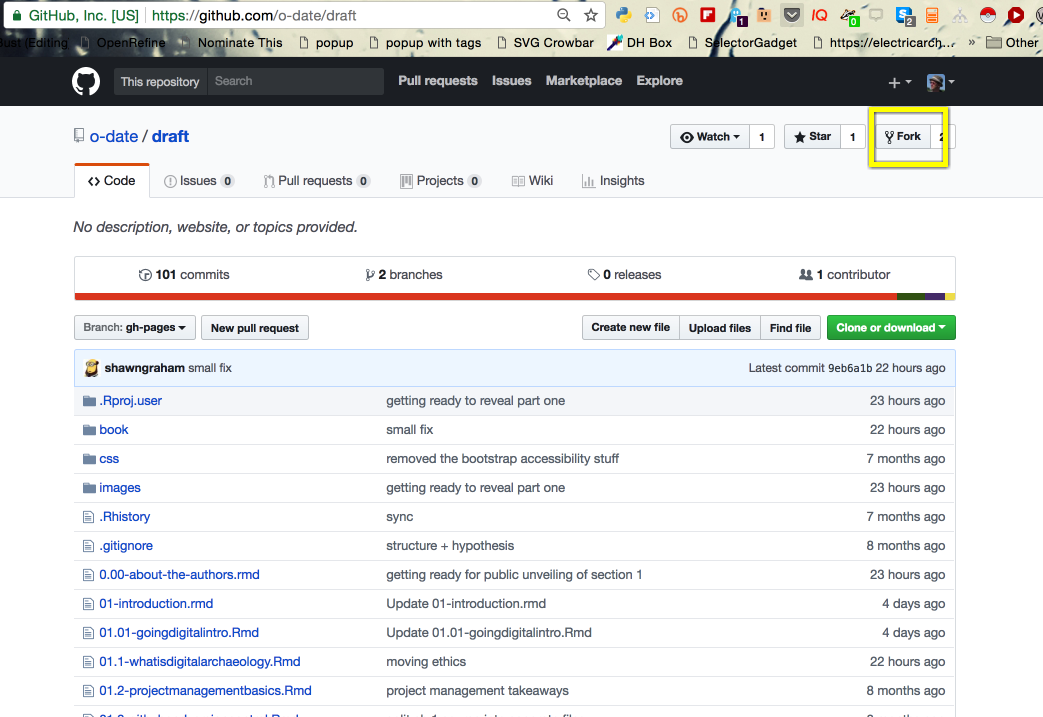Image resolution: width=1043 pixels, height=717 pixels.
Task: Open 01-introduction.rmd file
Action: pyautogui.click(x=156, y=604)
